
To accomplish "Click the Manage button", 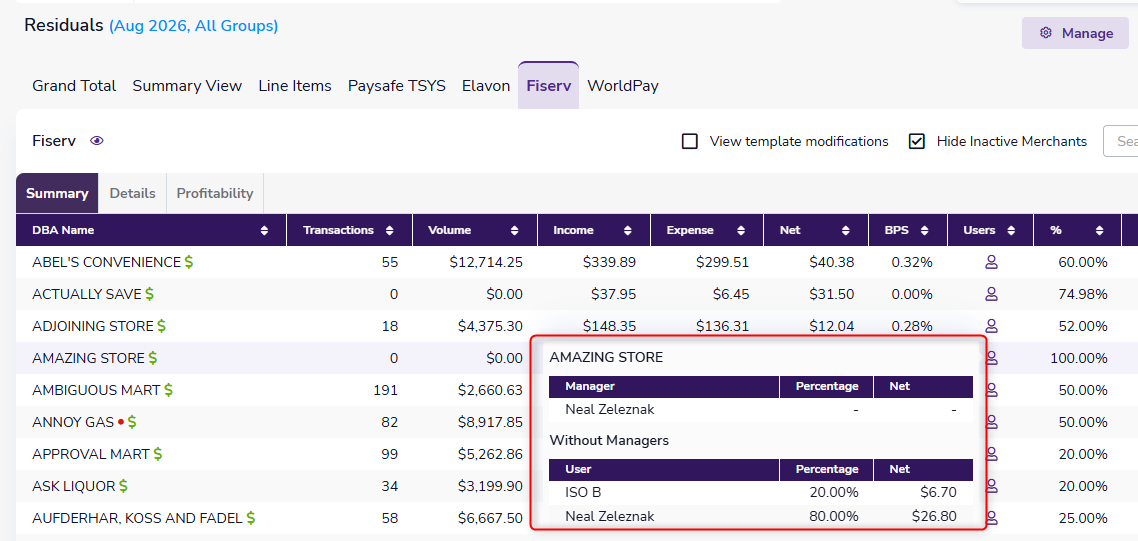I will pyautogui.click(x=1076, y=33).
